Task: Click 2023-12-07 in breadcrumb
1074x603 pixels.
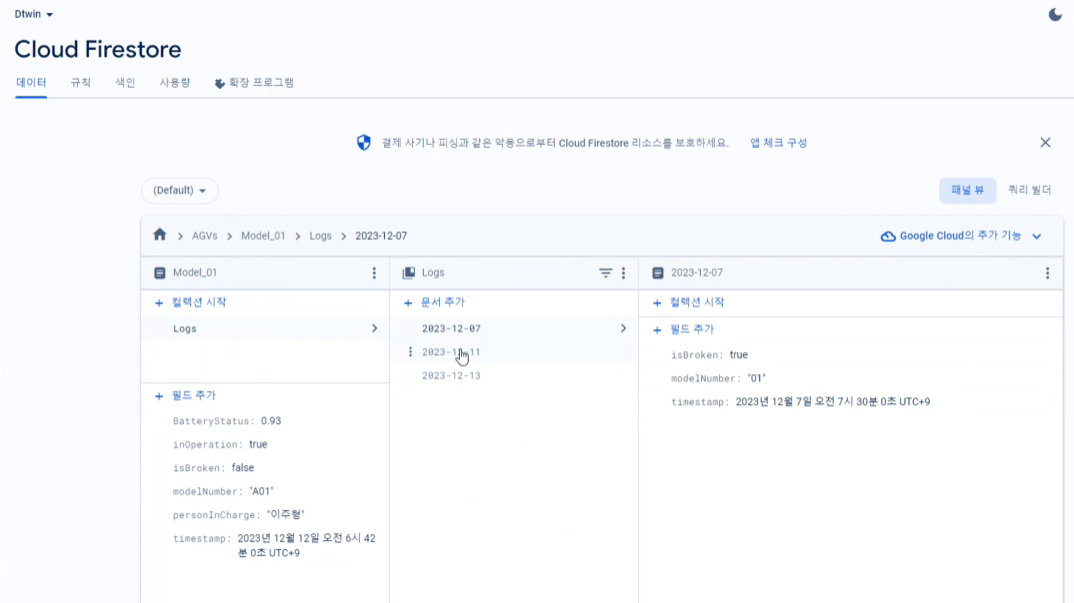Action: [x=381, y=236]
